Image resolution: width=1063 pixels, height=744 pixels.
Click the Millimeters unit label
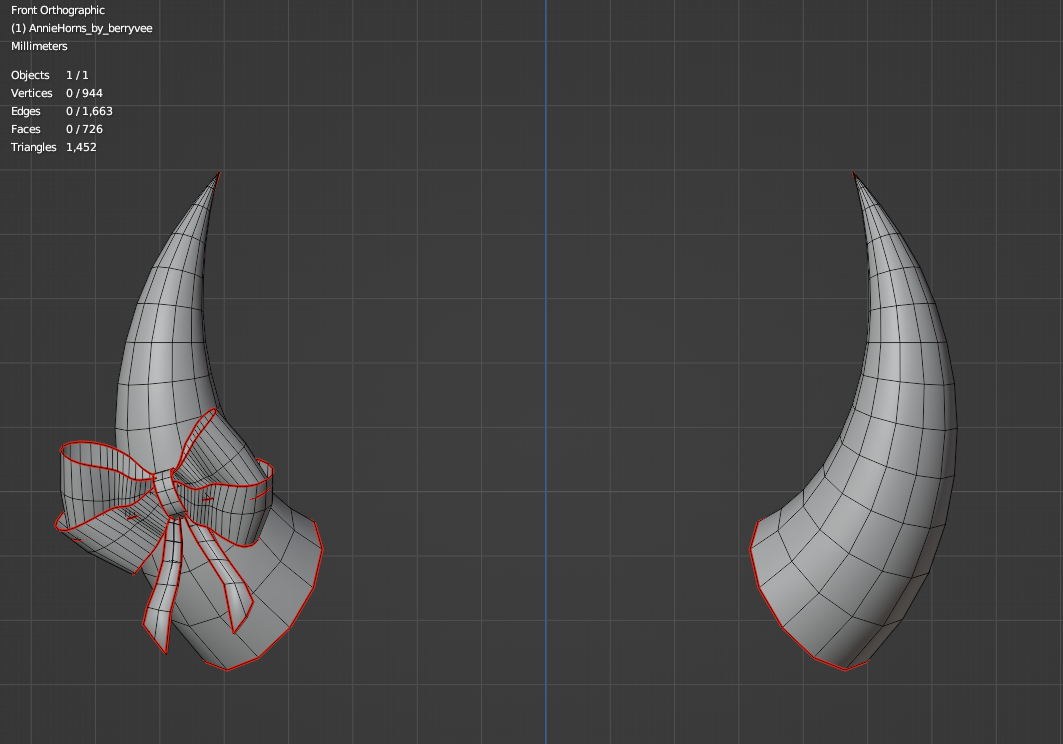pos(38,46)
